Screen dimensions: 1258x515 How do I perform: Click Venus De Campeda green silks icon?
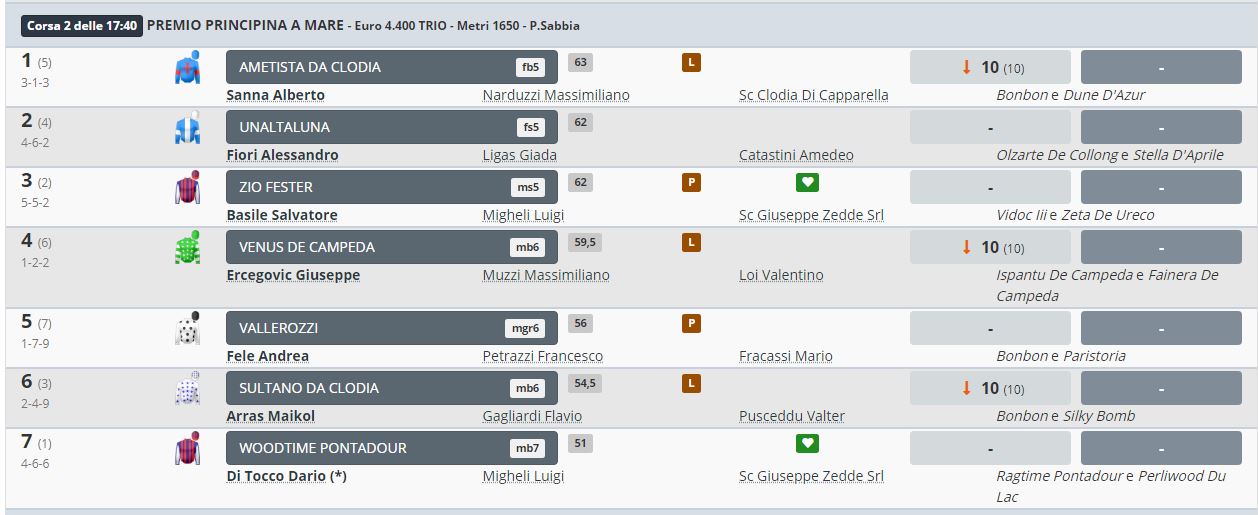click(187, 248)
